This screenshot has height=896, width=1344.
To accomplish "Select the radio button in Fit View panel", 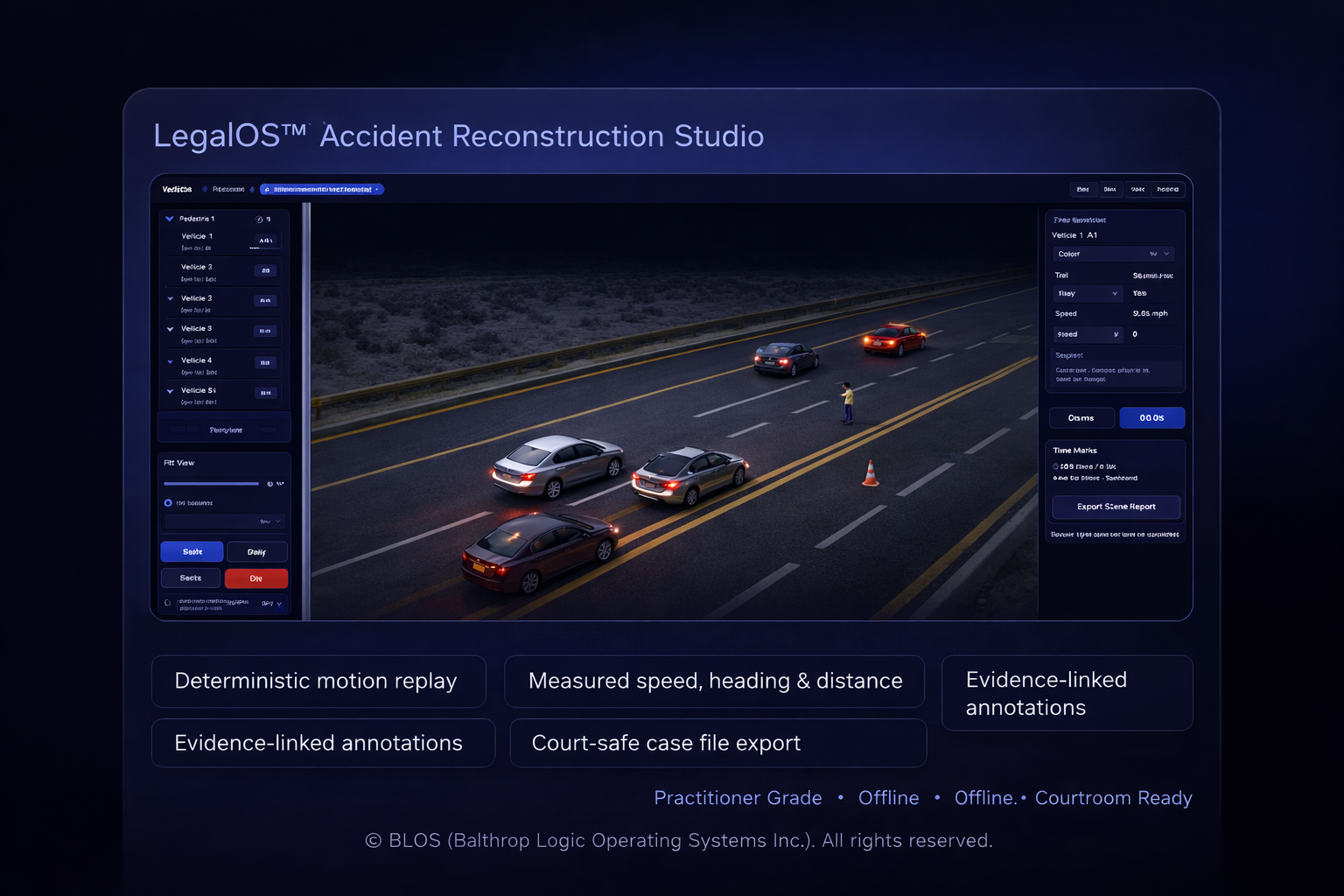I will click(x=169, y=502).
